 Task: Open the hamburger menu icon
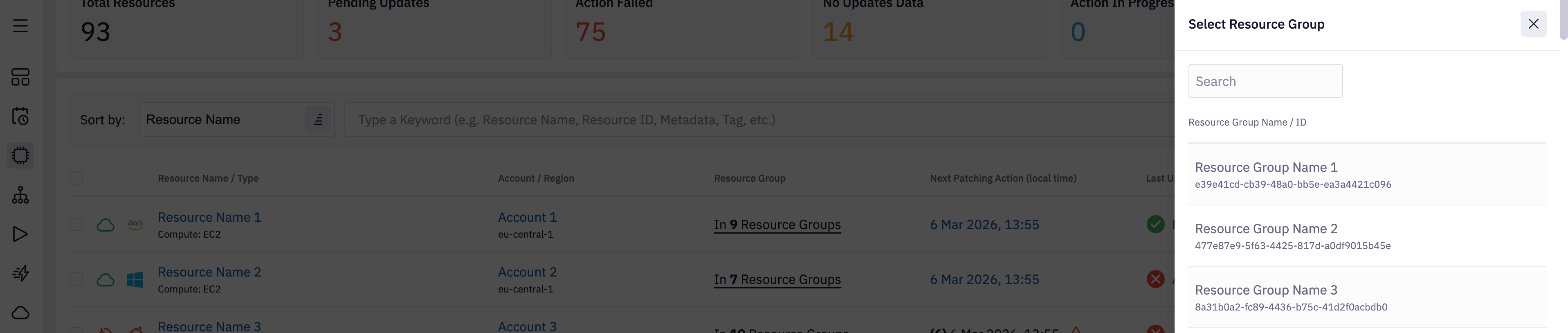21,26
